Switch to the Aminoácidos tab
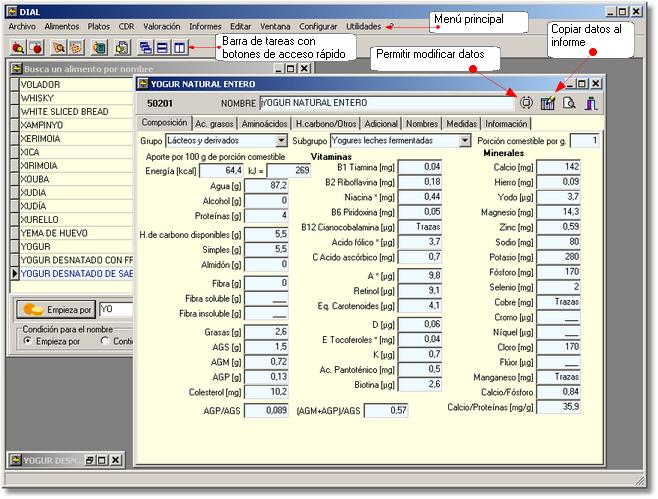The height and width of the screenshot is (499, 658). point(264,124)
